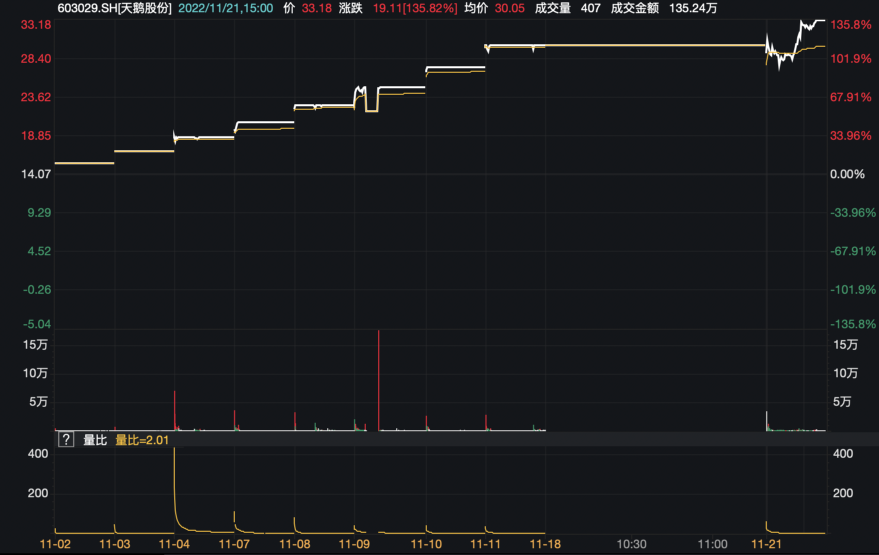Jump to the 11-18 date label
879x555 pixels.
click(546, 545)
